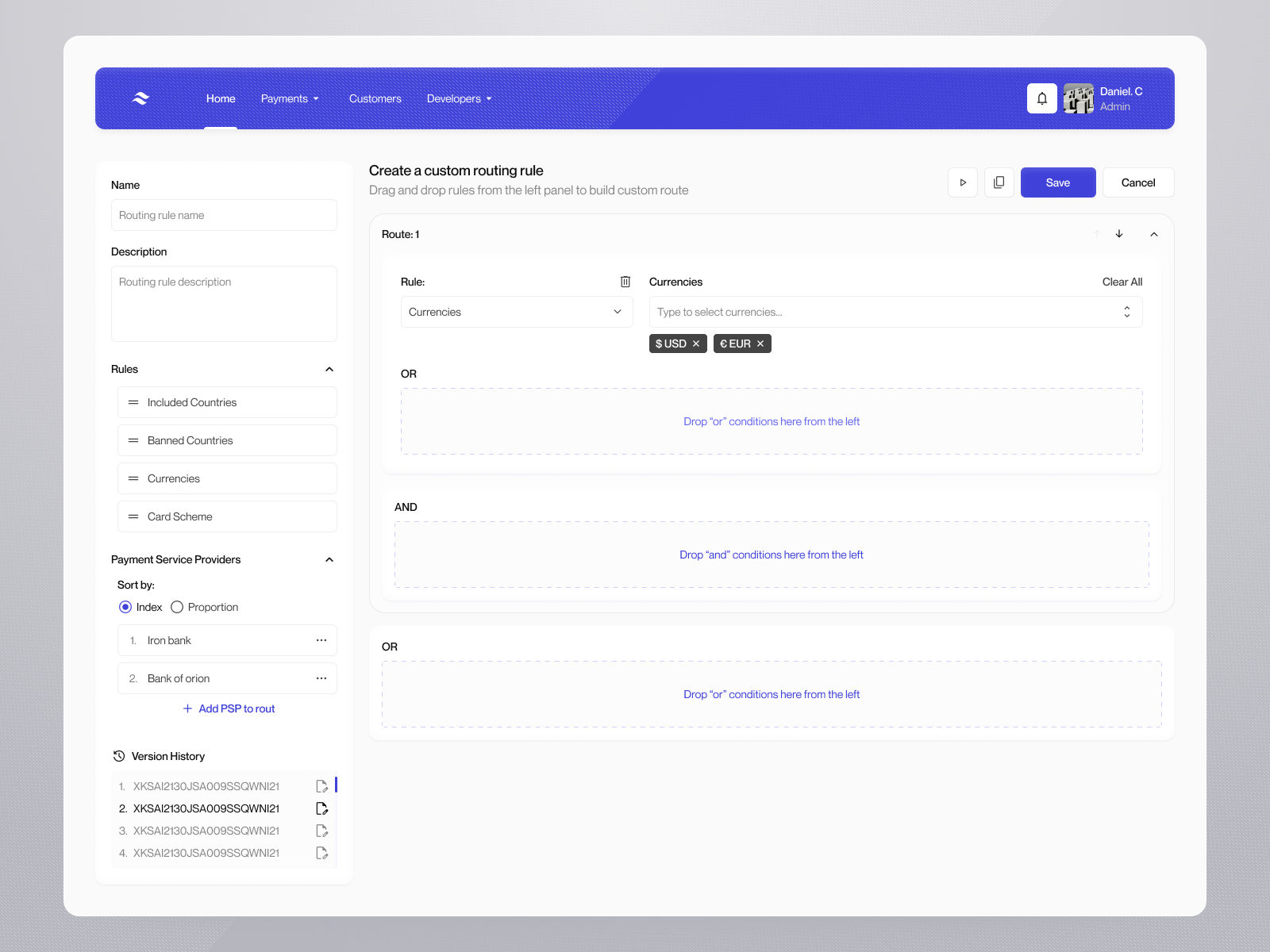
Task: Go to the Customers tab
Action: pyautogui.click(x=375, y=98)
